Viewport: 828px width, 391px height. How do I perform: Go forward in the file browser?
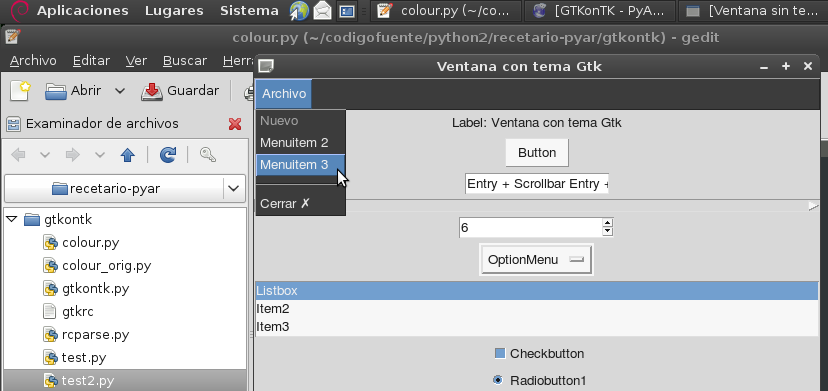click(x=73, y=155)
